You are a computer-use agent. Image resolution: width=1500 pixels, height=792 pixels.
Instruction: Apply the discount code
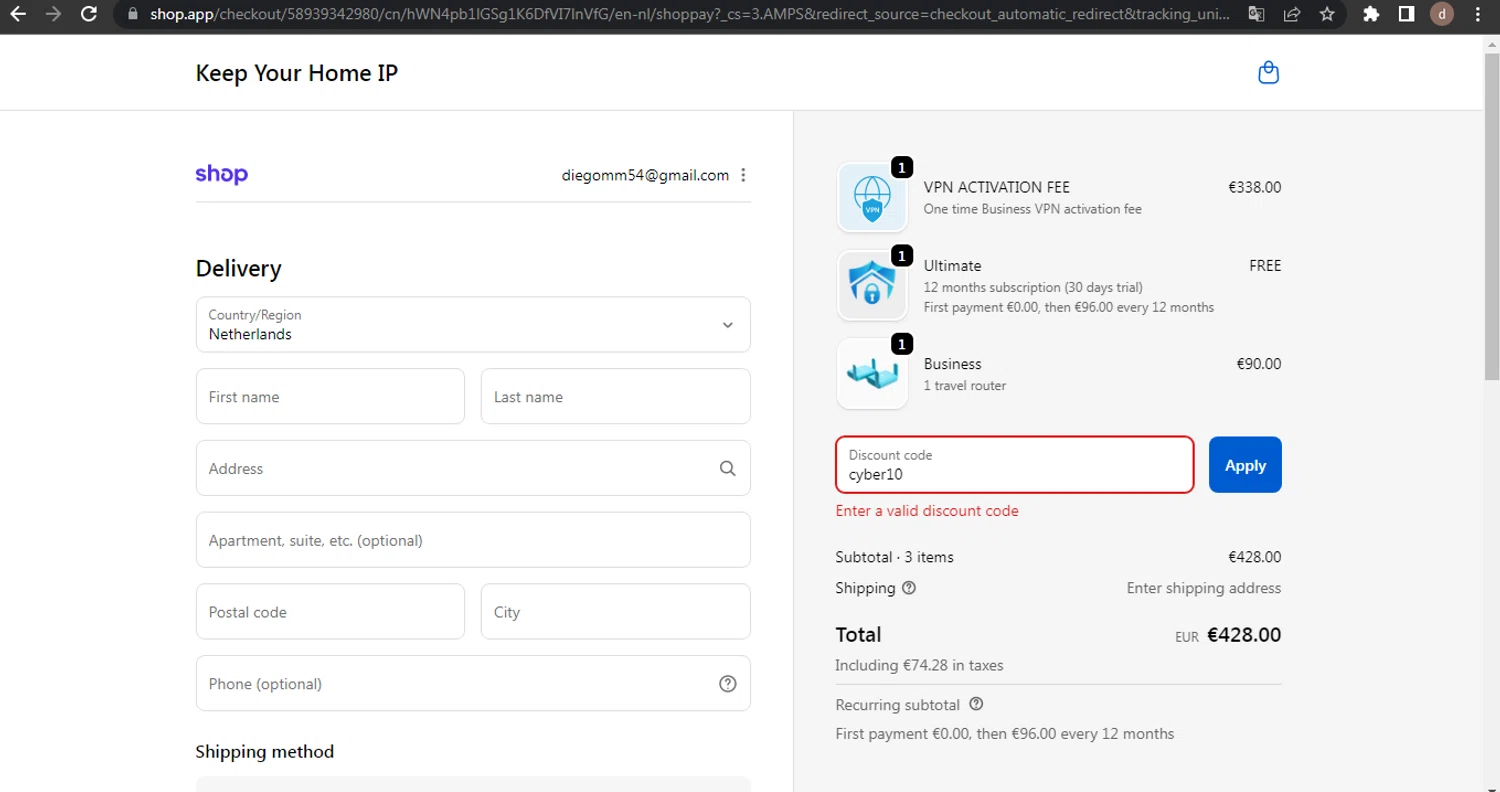1245,465
